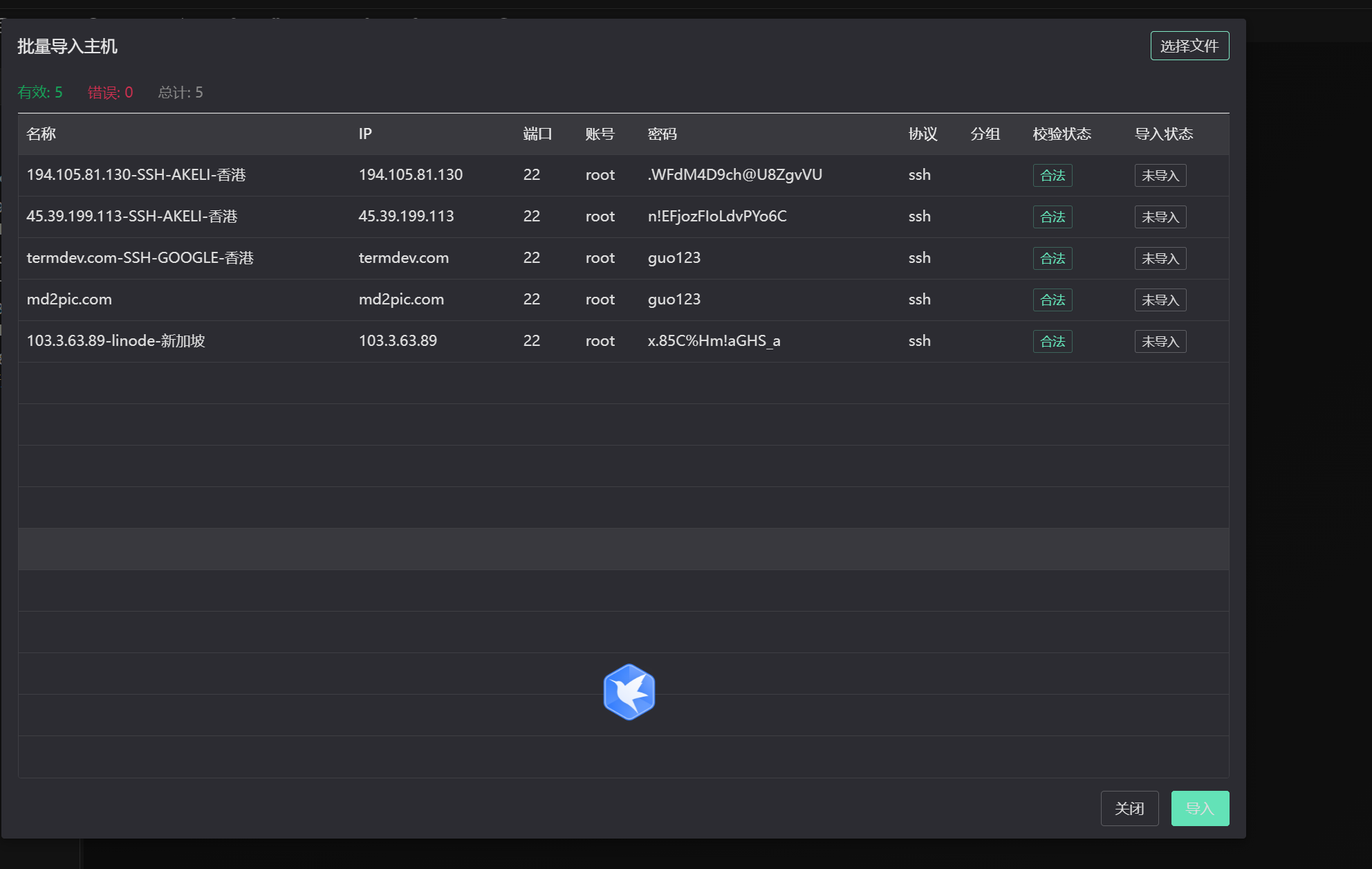This screenshot has height=869, width=1372.
Task: Click the 关闭 button
Action: coord(1129,808)
